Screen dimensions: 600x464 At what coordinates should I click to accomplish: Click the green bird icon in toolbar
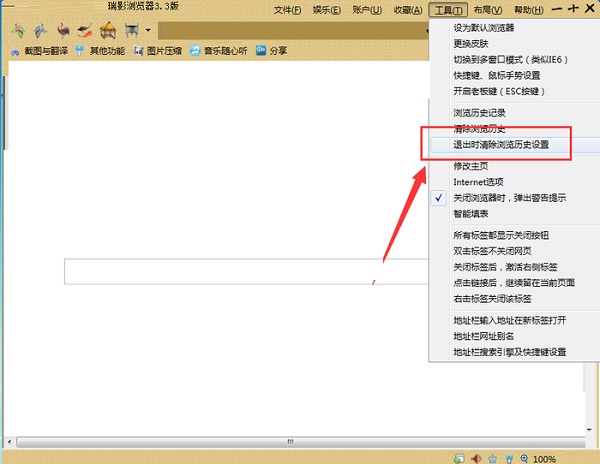(17, 31)
